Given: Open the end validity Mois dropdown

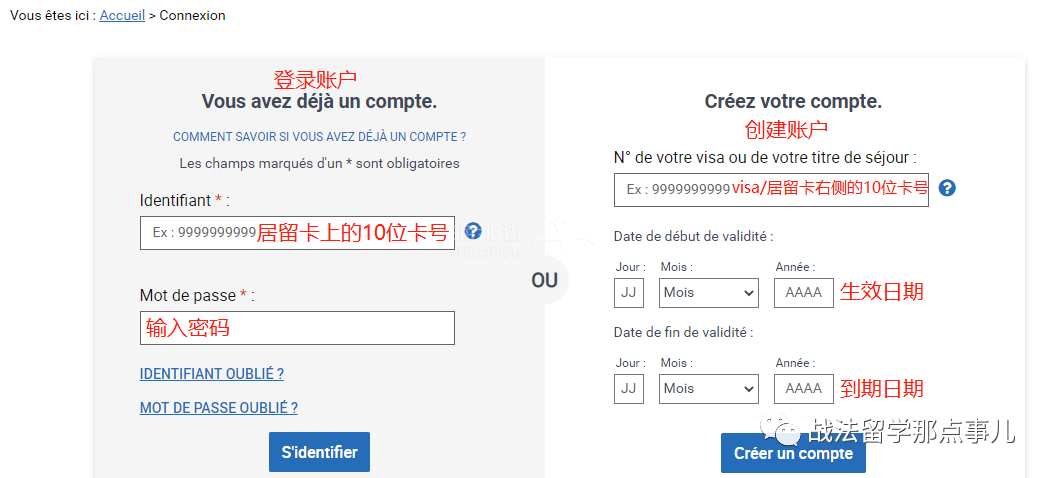Looking at the screenshot, I should tap(708, 388).
